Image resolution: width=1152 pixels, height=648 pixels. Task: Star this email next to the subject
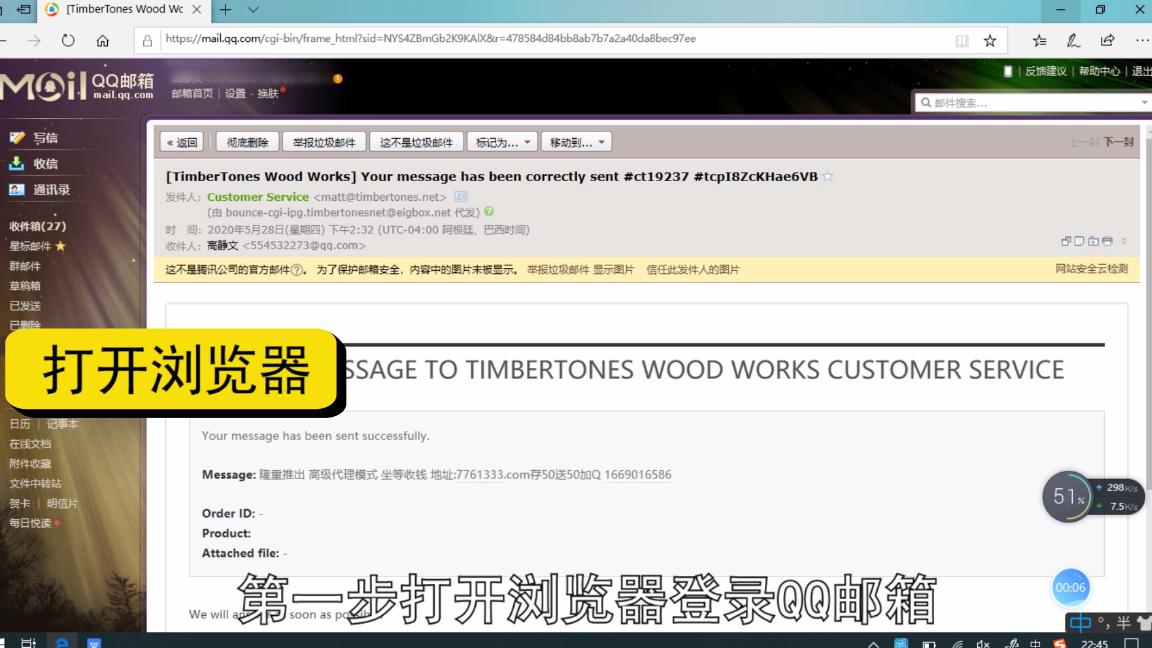pyautogui.click(x=827, y=176)
